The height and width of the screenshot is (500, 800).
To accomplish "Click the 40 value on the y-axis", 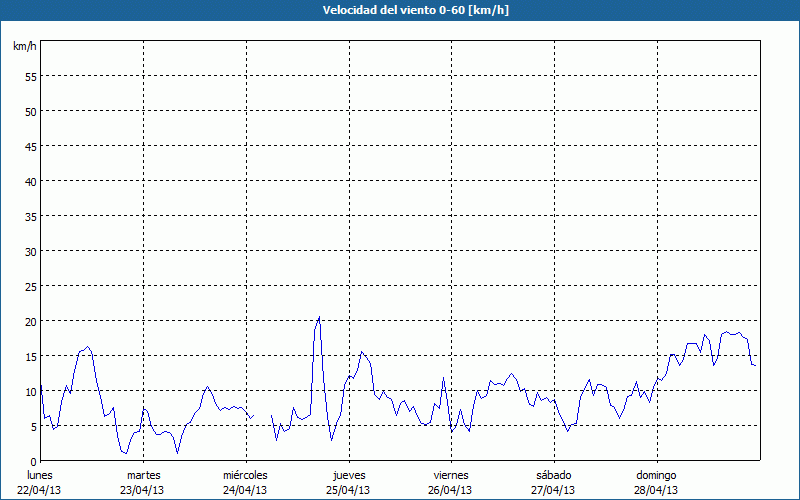I will point(30,181).
